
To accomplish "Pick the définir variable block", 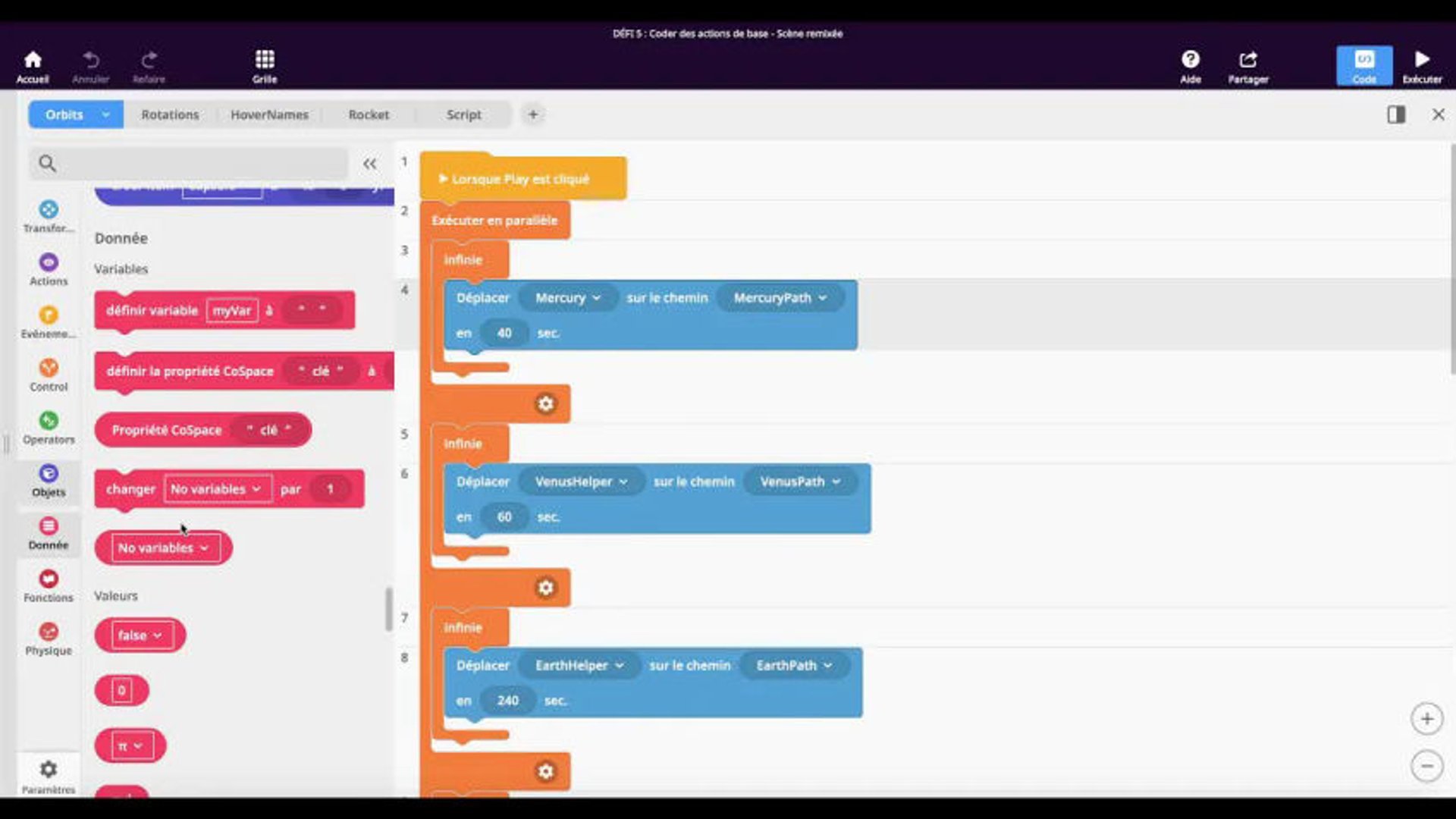I will pos(152,310).
